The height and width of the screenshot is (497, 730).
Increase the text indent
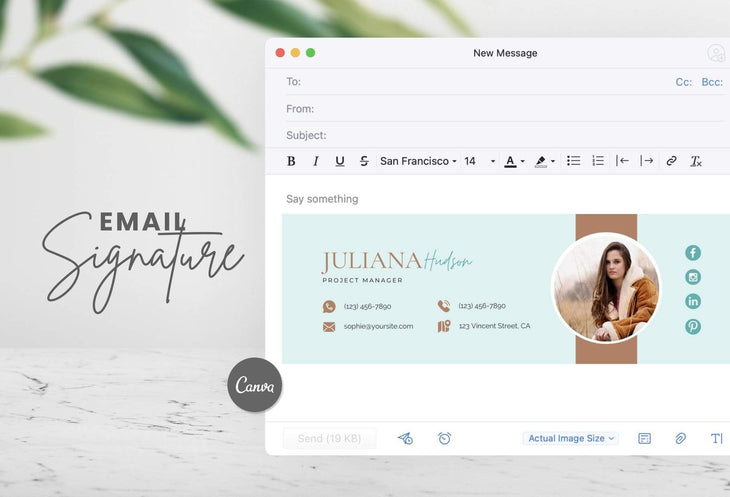[x=647, y=161]
